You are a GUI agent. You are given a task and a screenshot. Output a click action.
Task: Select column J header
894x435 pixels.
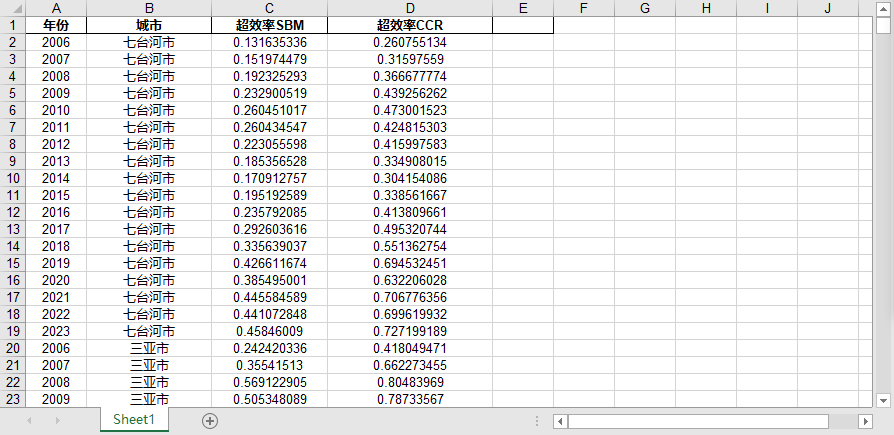(x=828, y=8)
